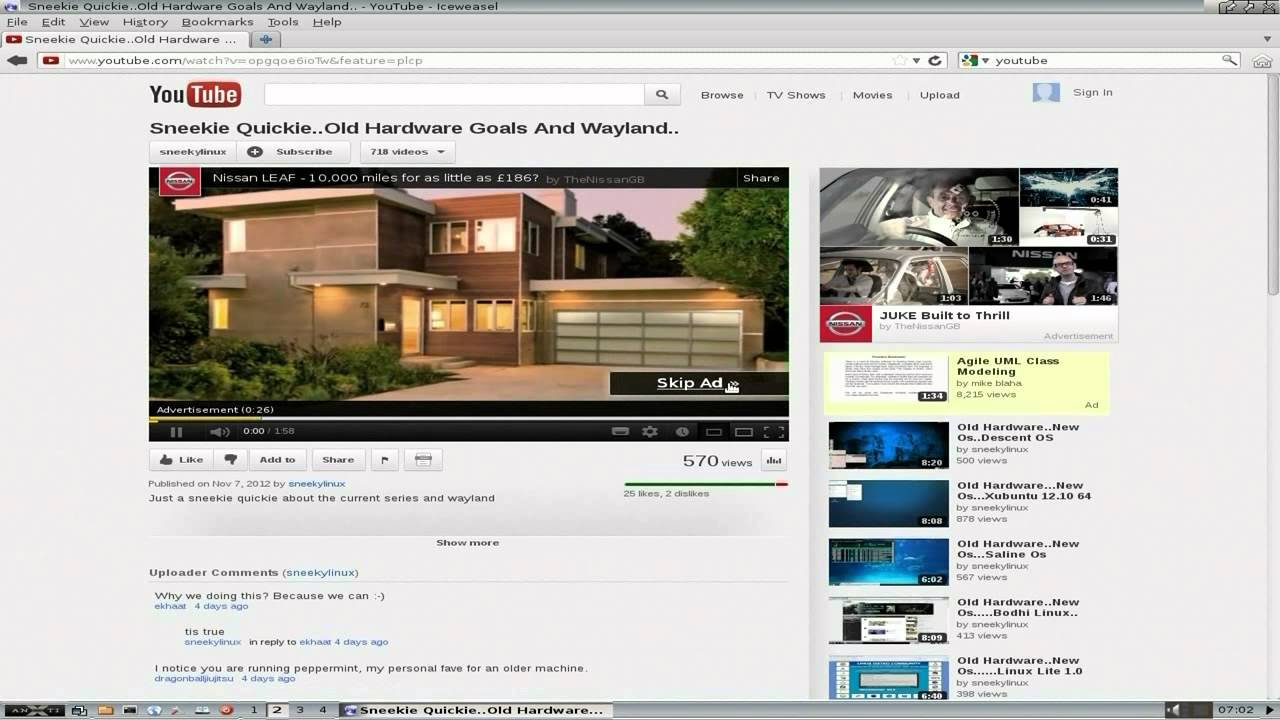Subscribe to sneekylinux channel
The image size is (1280, 720).
(293, 152)
